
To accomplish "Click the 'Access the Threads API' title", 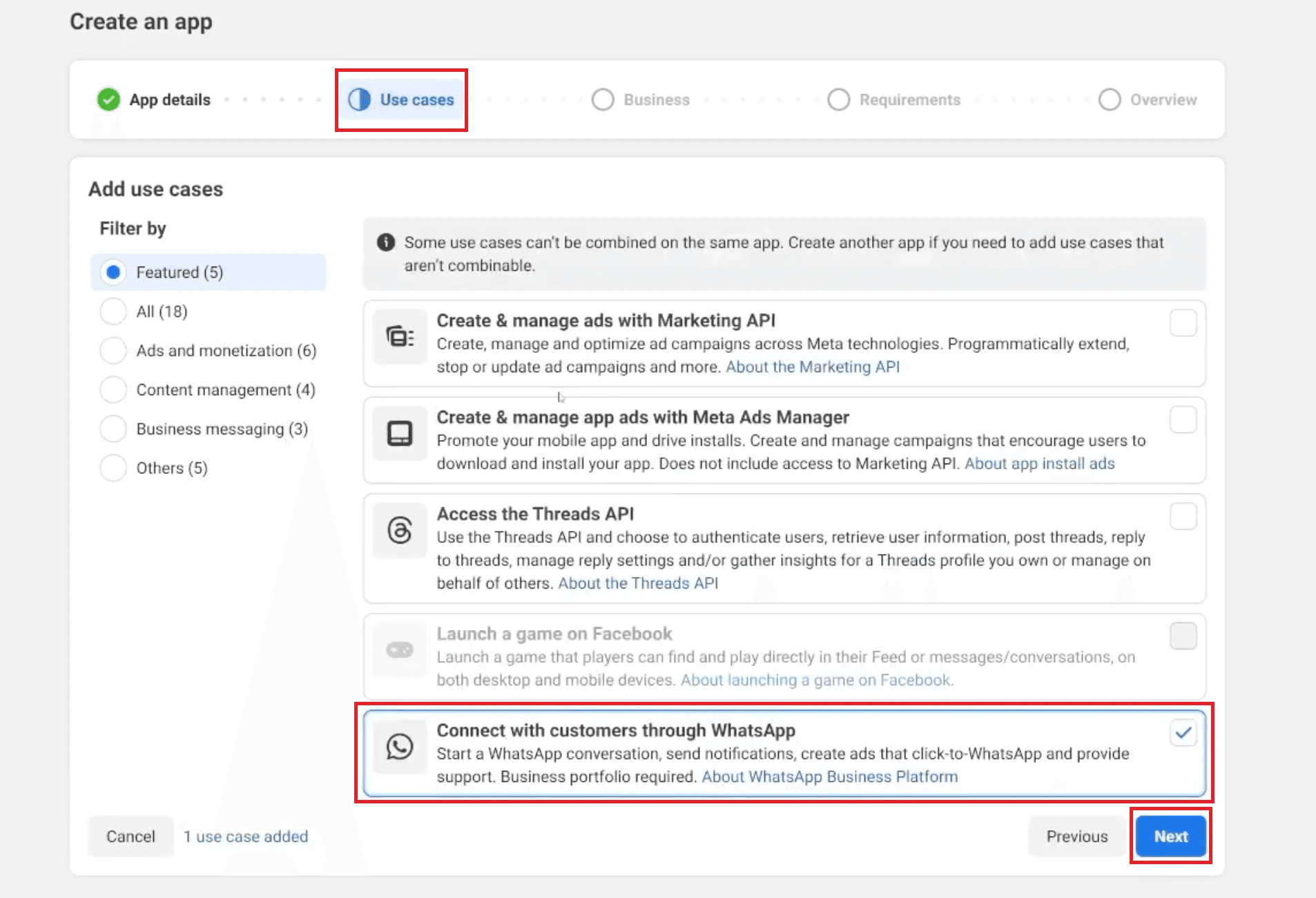I will [535, 514].
